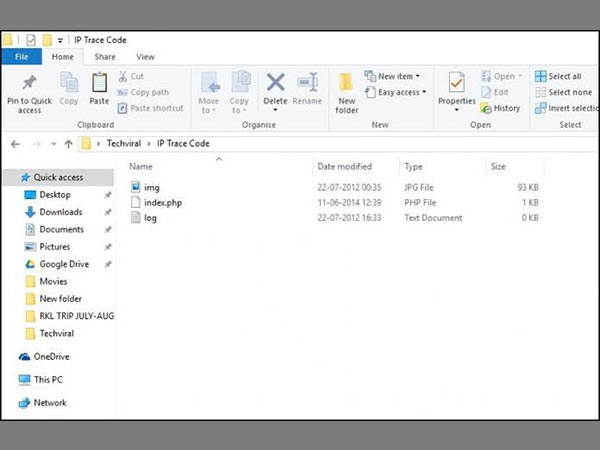Switch to the Share ribbon tab
This screenshot has height=450, width=600.
tap(105, 57)
